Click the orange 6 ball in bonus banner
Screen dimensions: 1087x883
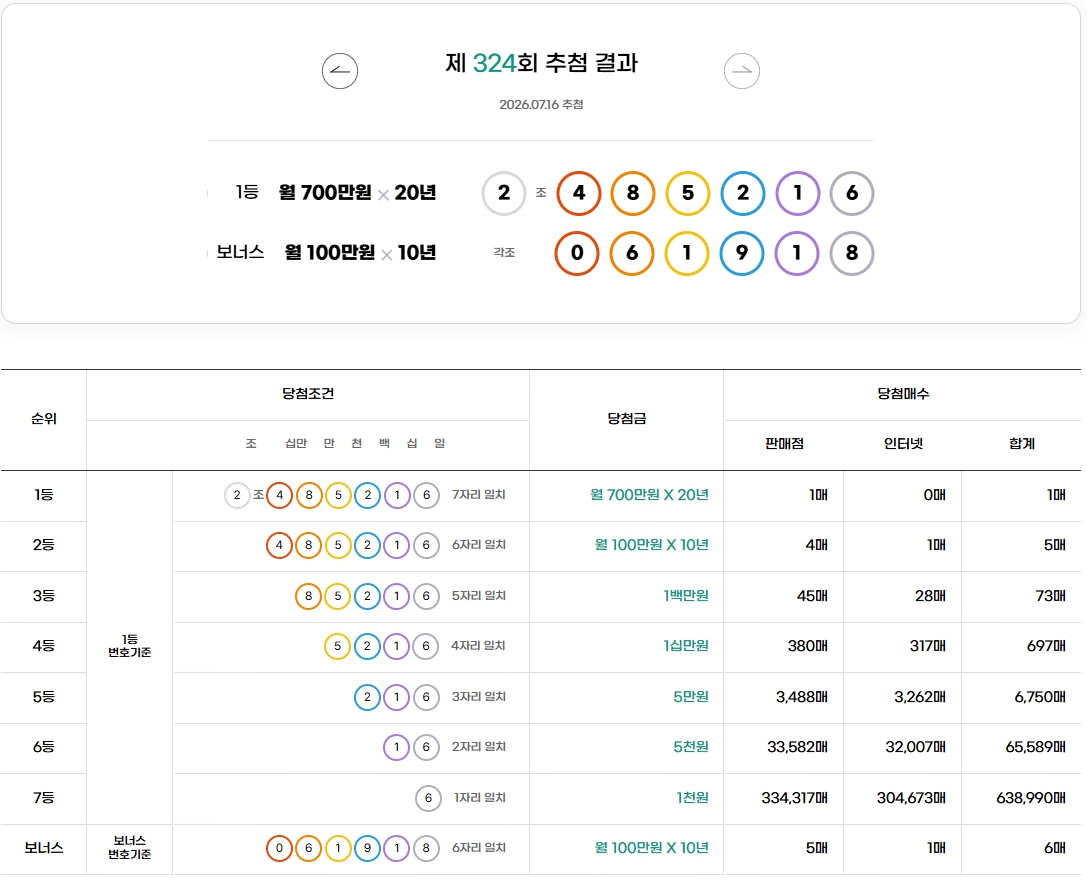pos(632,253)
